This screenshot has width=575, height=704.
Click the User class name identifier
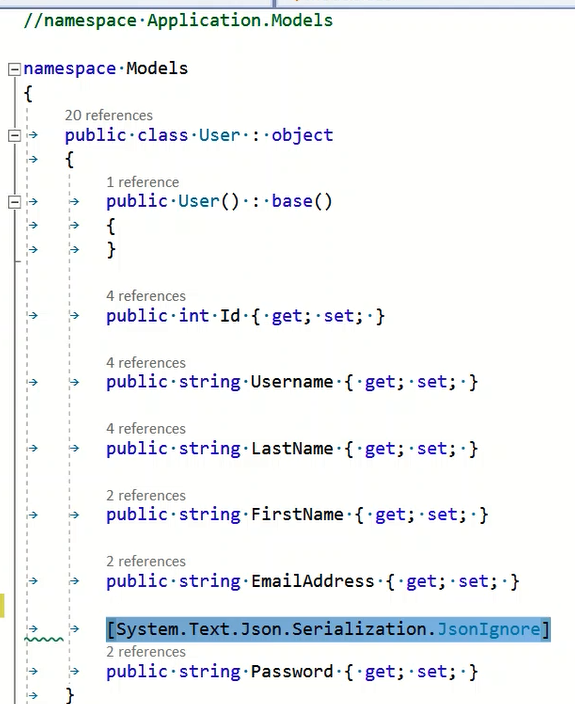tap(219, 135)
